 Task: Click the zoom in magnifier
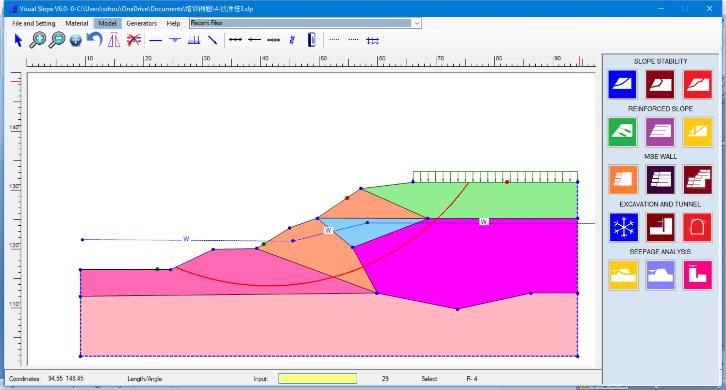(x=38, y=40)
